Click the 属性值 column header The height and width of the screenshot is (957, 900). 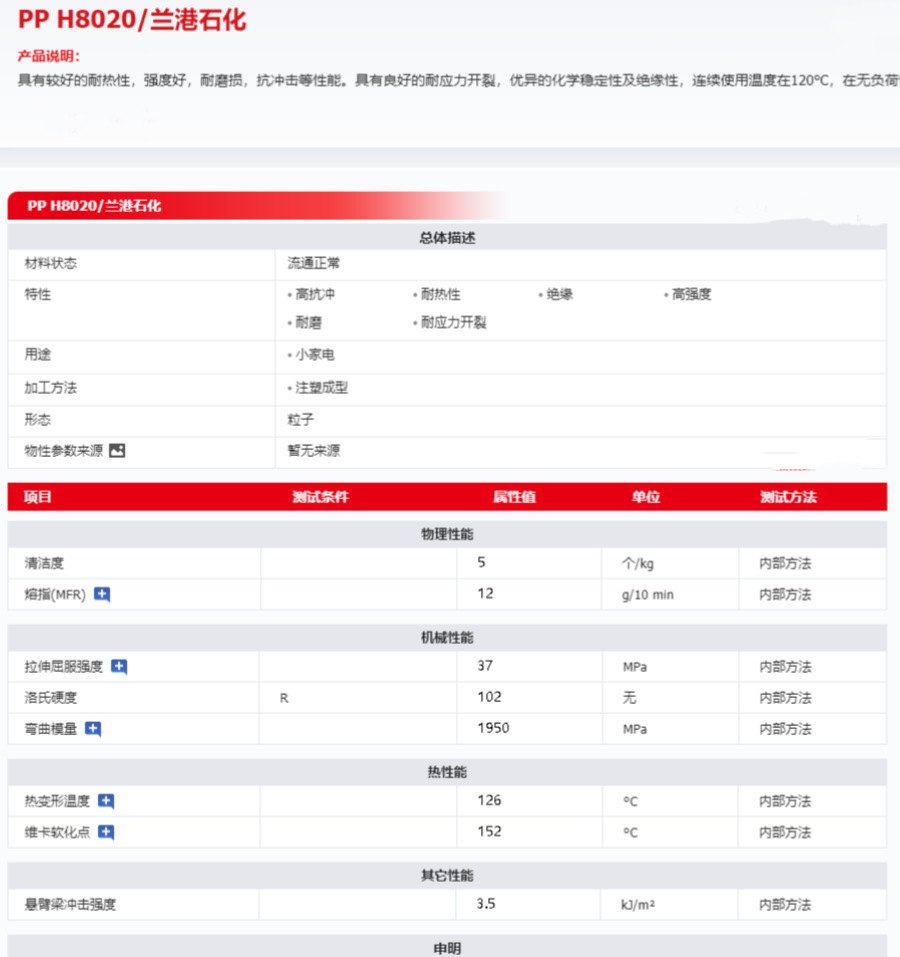[514, 497]
